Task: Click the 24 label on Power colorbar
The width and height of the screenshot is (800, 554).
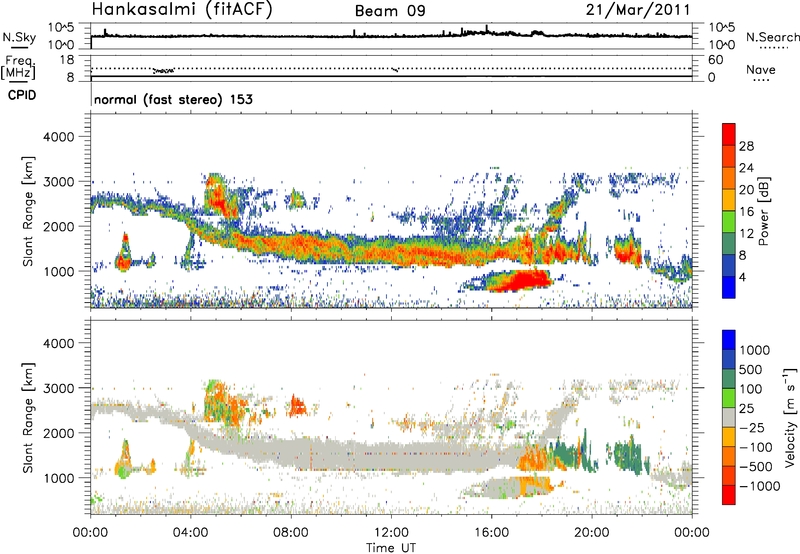Action: pos(746,168)
